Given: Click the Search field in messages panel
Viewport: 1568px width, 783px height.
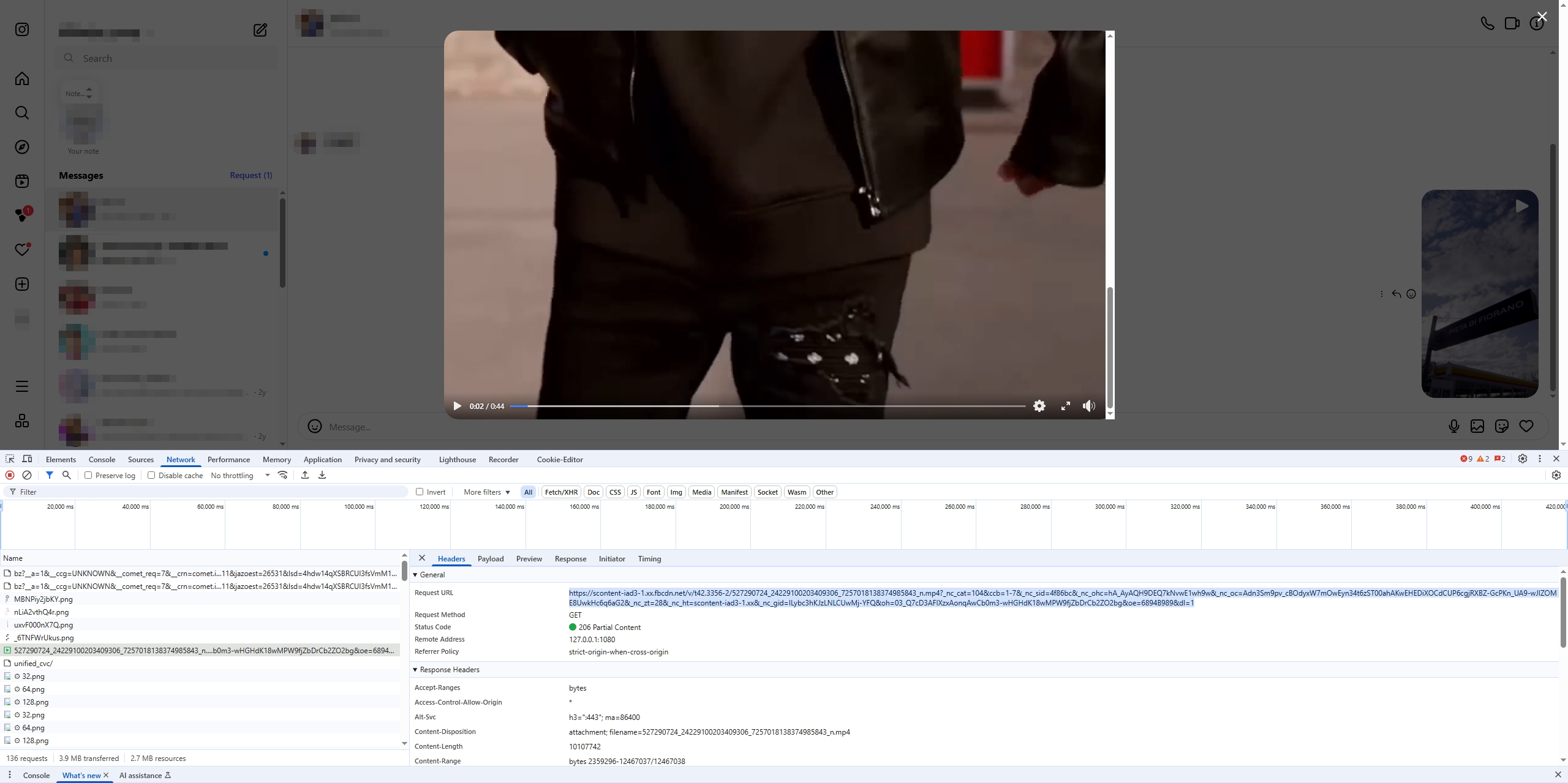Looking at the screenshot, I should [x=165, y=58].
